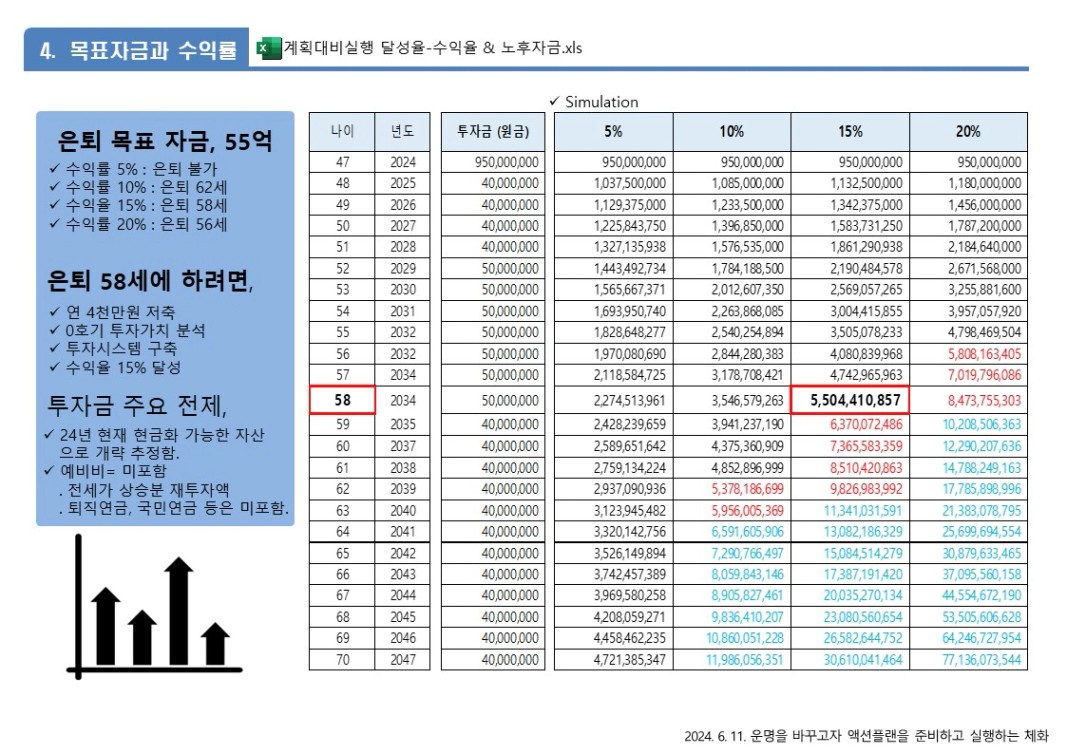
Task: Select the bullet '수익율 15% 달성'
Action: [122, 367]
